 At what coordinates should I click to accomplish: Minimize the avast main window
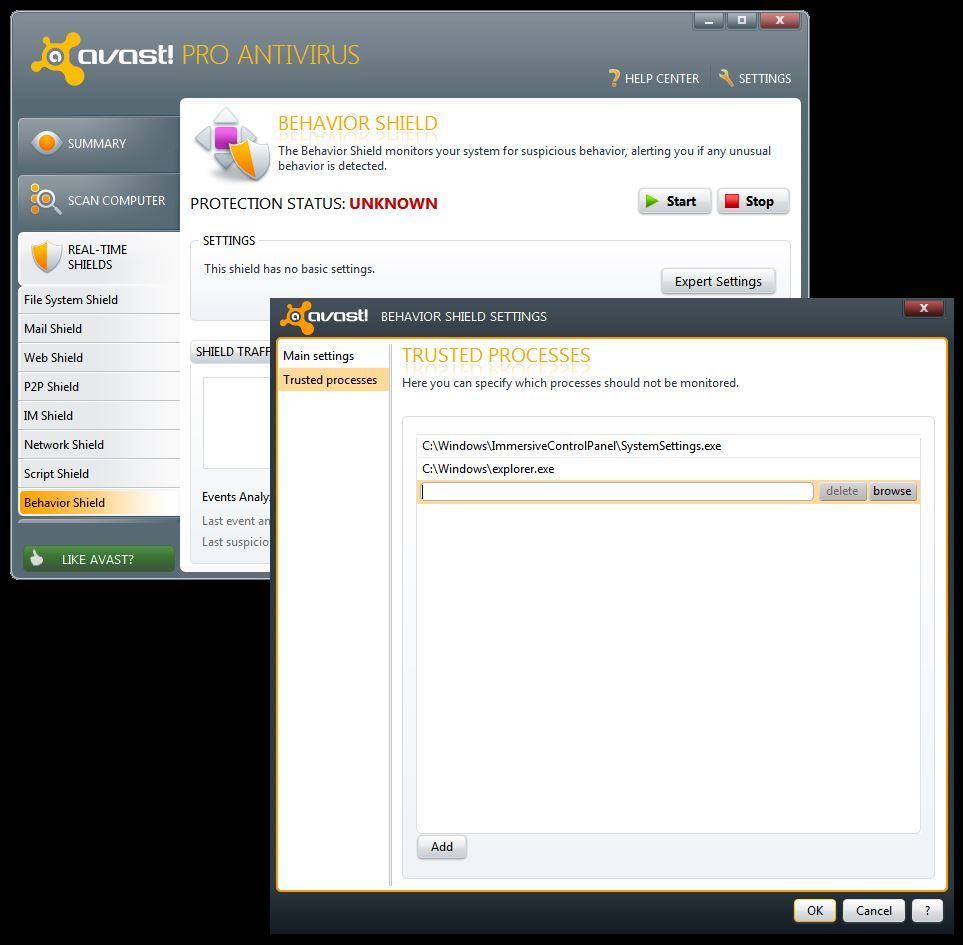(x=709, y=21)
